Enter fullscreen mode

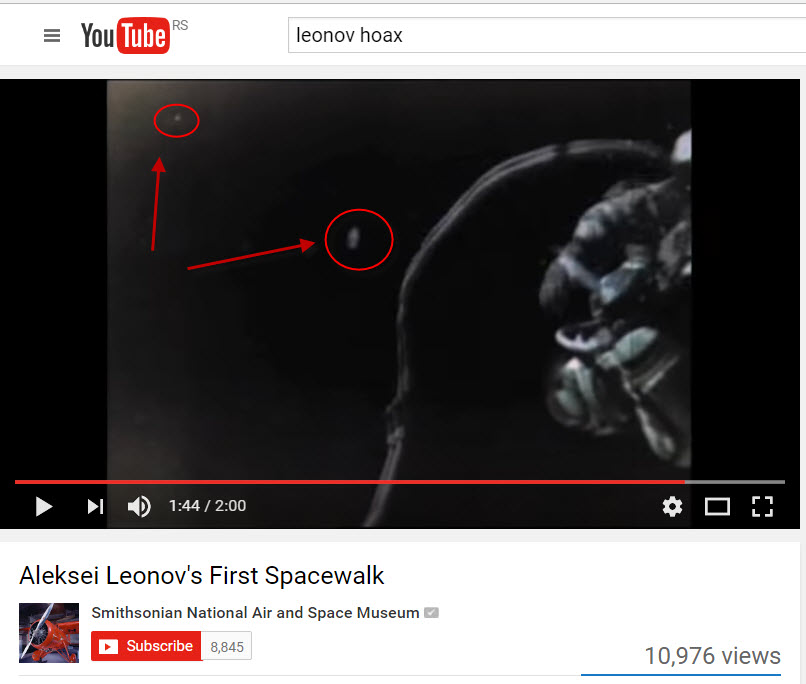762,506
